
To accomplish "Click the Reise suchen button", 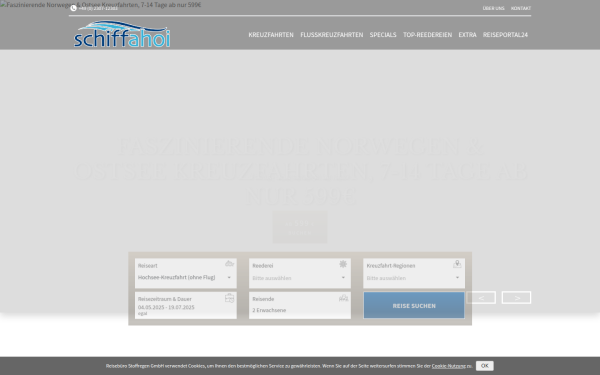I will pyautogui.click(x=414, y=305).
